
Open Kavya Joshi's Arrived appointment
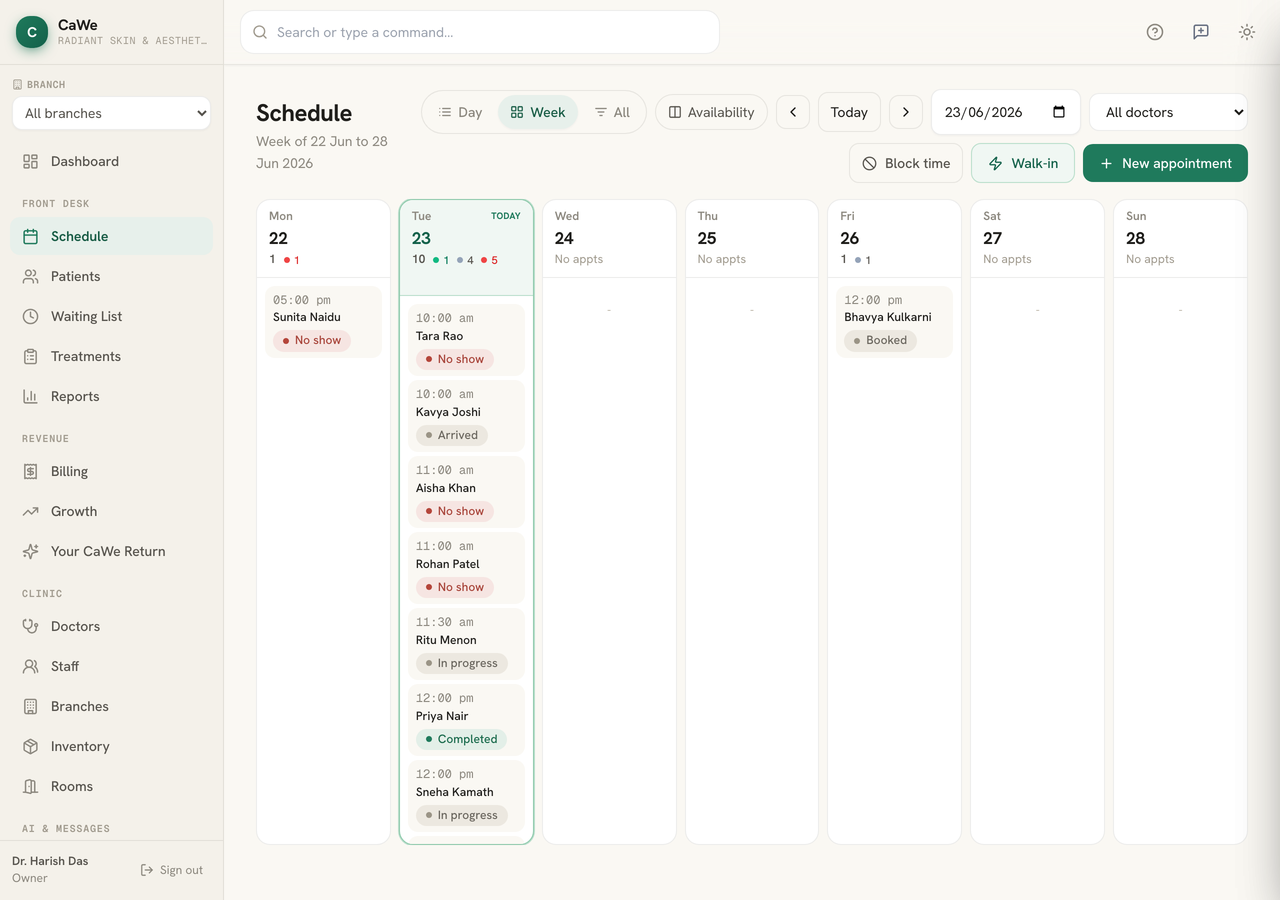(466, 416)
